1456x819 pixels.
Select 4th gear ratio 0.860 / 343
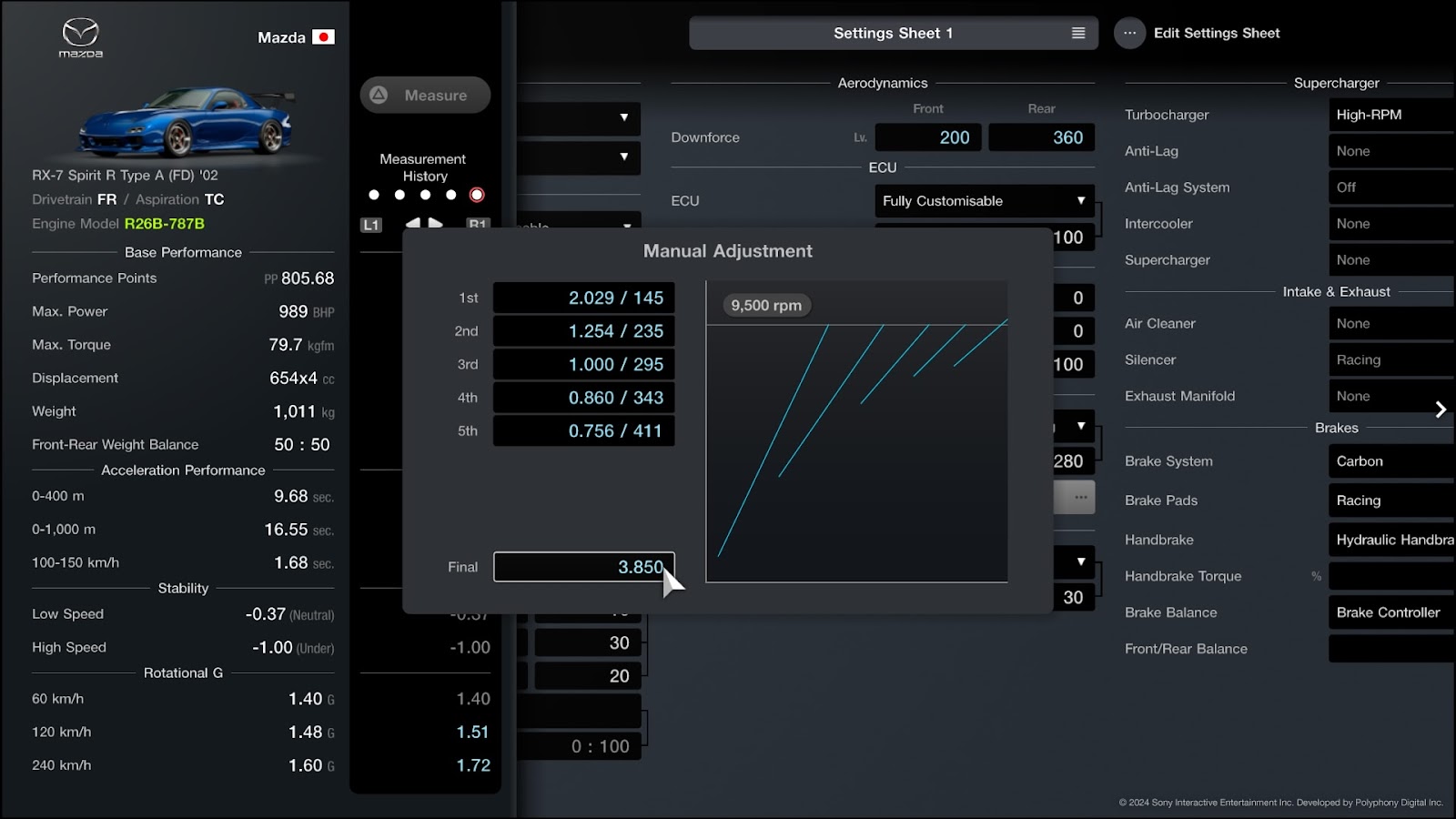tap(583, 398)
